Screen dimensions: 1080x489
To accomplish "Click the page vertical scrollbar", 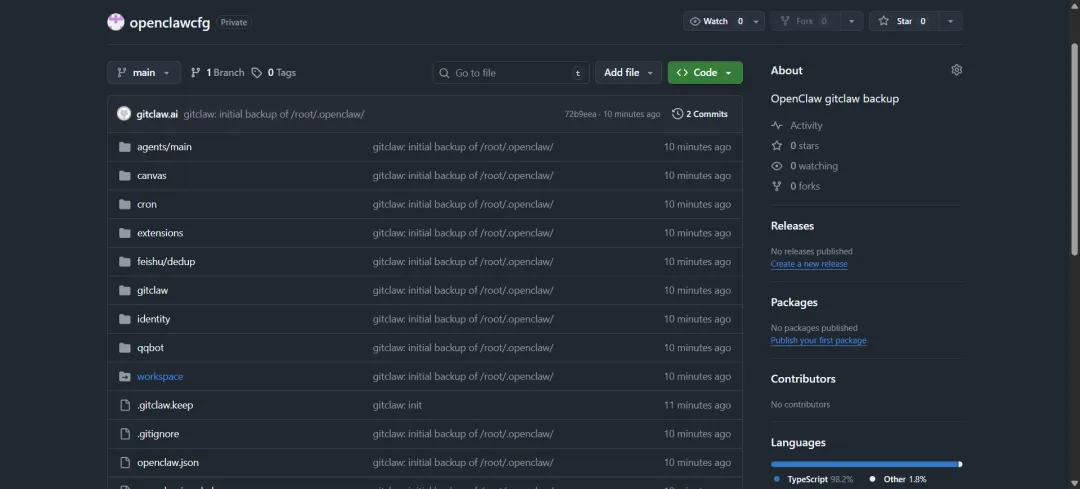I will coord(1074,148).
